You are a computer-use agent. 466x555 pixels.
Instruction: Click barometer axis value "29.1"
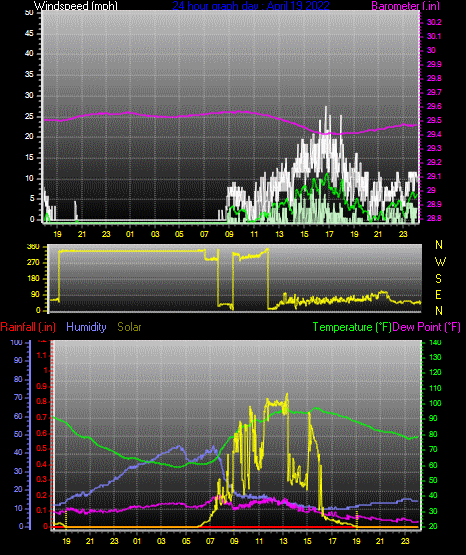click(434, 176)
